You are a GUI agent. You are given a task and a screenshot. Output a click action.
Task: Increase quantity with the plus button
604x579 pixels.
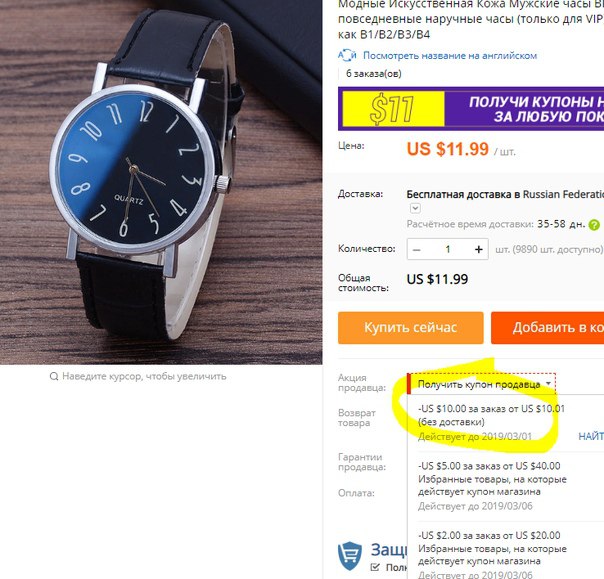click(478, 249)
